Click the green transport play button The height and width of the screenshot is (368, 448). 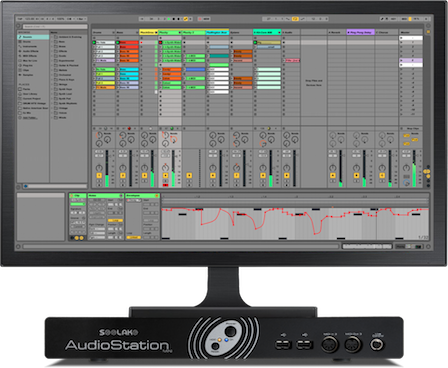click(169, 19)
